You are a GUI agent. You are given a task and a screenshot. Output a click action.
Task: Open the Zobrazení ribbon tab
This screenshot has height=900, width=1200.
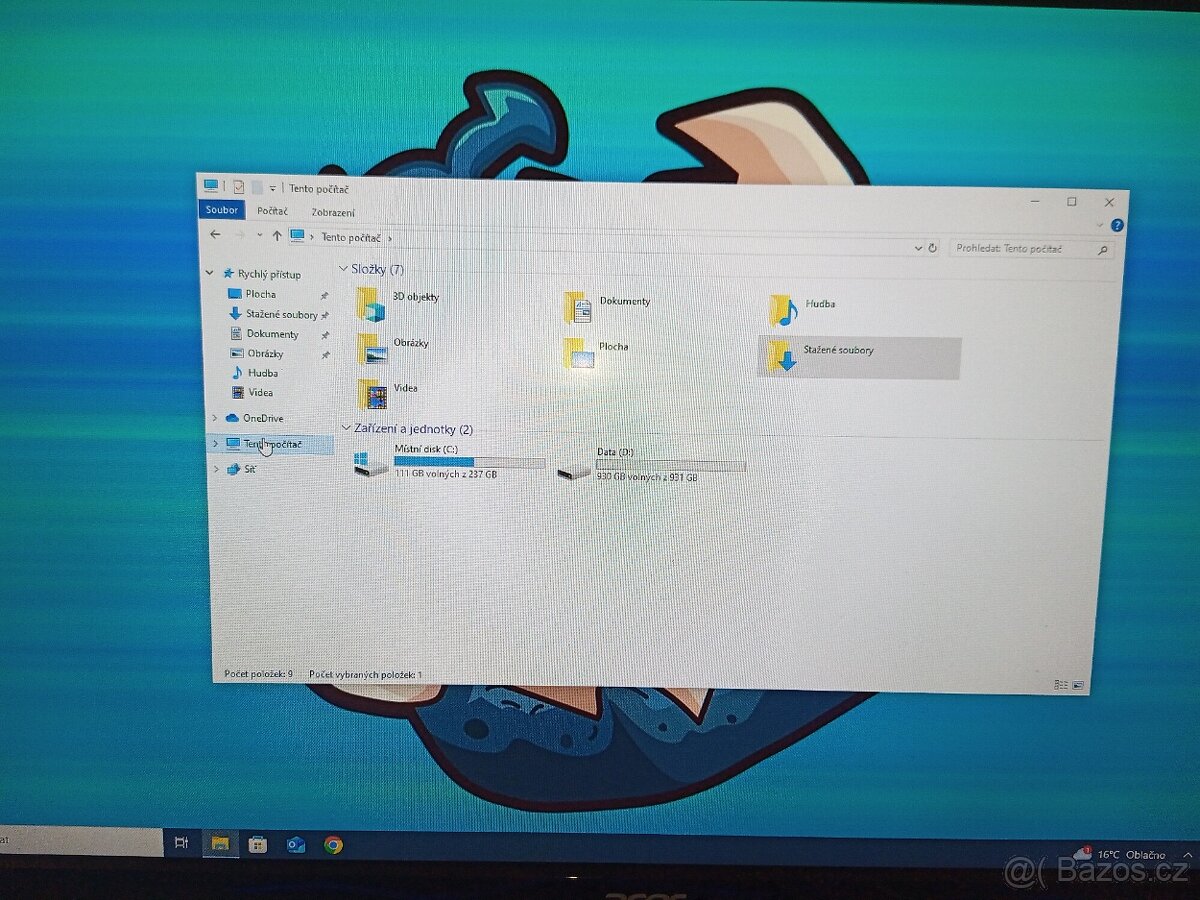(333, 213)
